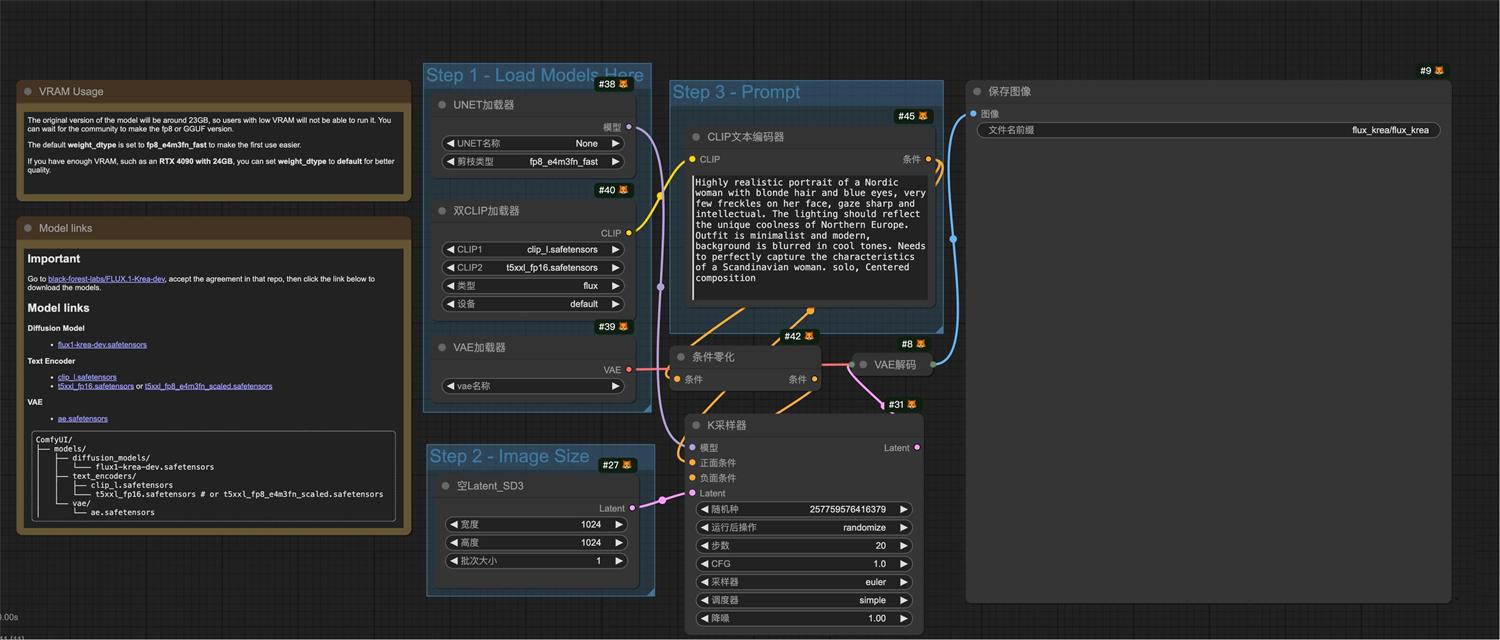Click the fox badge beside #9
This screenshot has width=1500, height=640.
(1439, 71)
